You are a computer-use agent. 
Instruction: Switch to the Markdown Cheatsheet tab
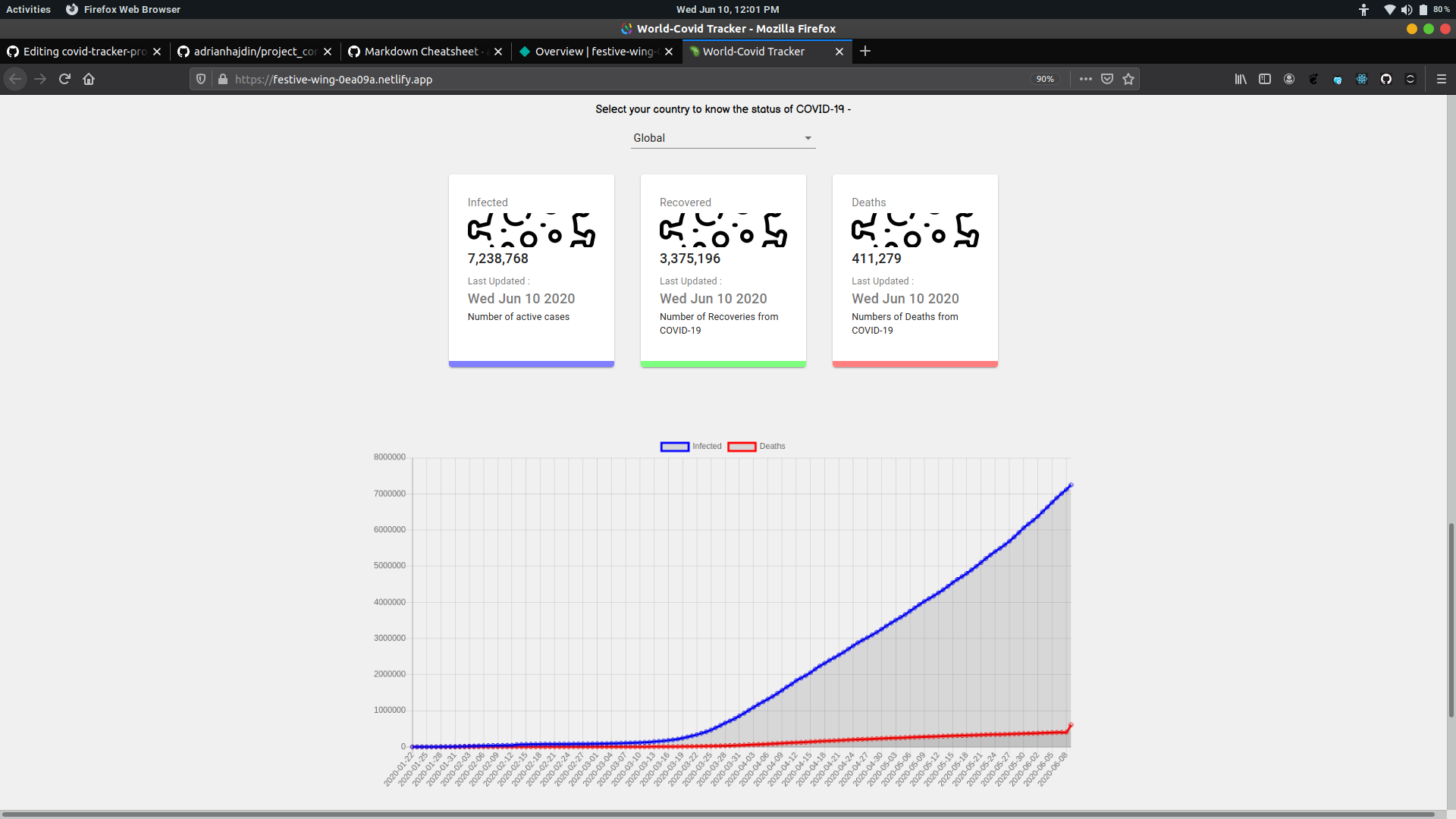tap(421, 52)
